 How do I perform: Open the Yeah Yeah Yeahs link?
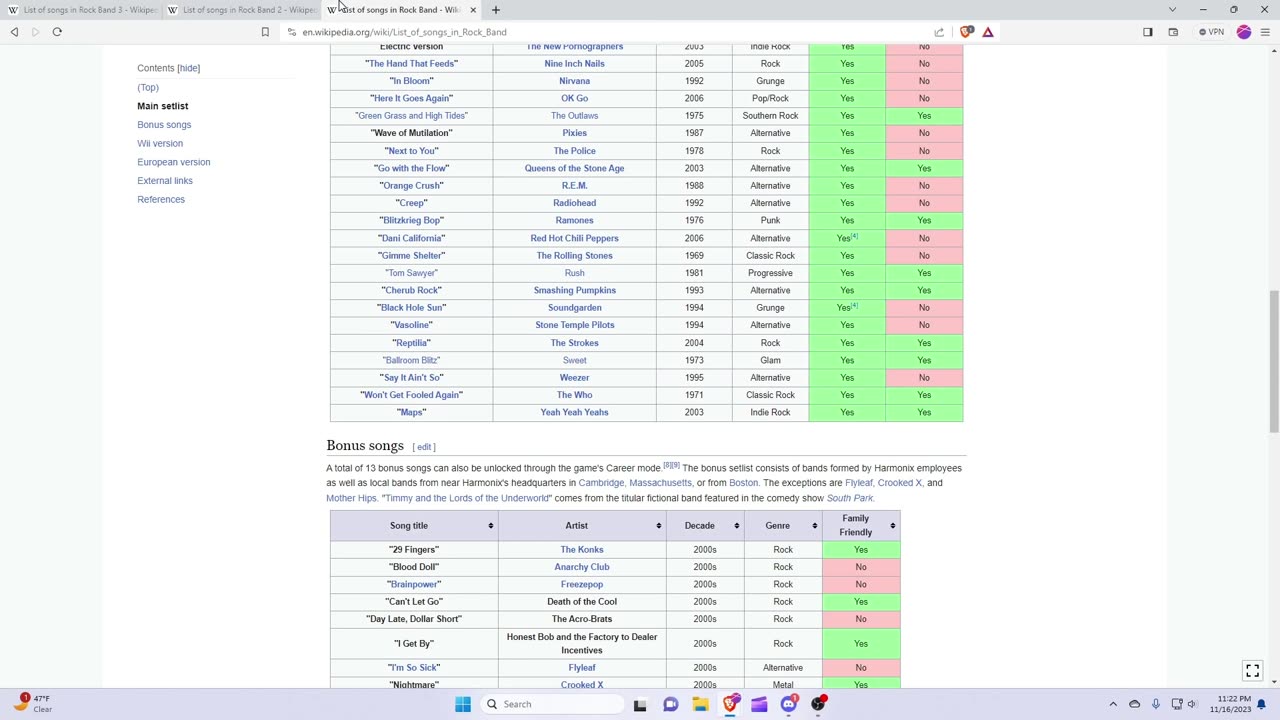coord(574,412)
